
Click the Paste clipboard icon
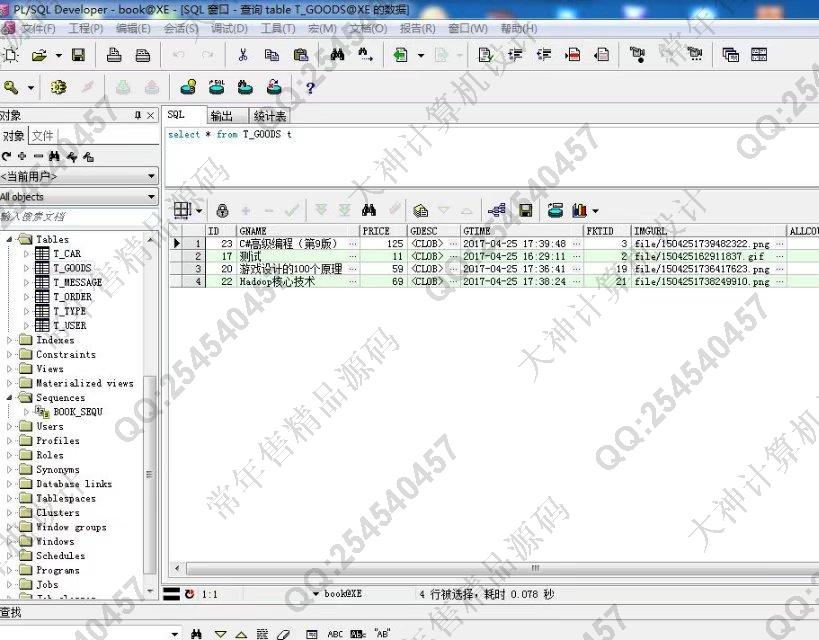(x=301, y=55)
